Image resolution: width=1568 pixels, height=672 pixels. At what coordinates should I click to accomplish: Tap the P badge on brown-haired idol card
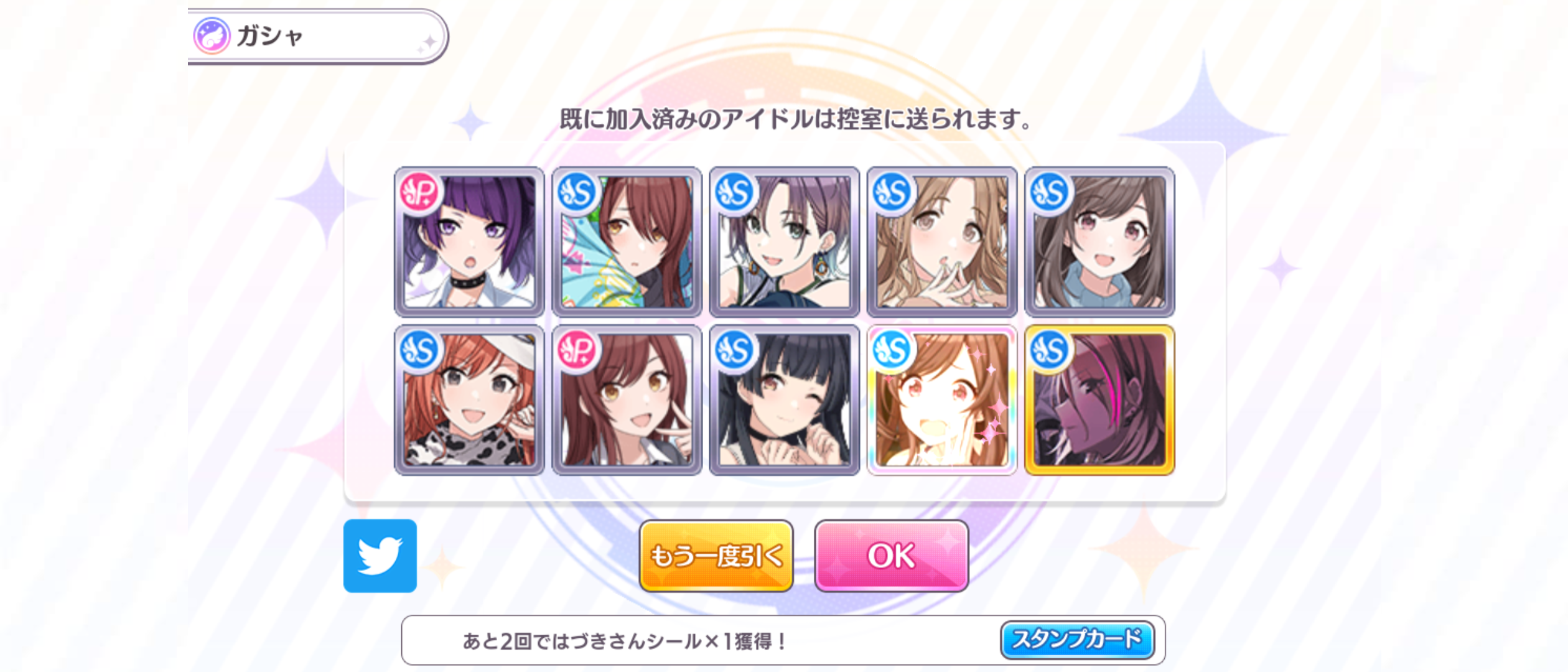pyautogui.click(x=577, y=350)
